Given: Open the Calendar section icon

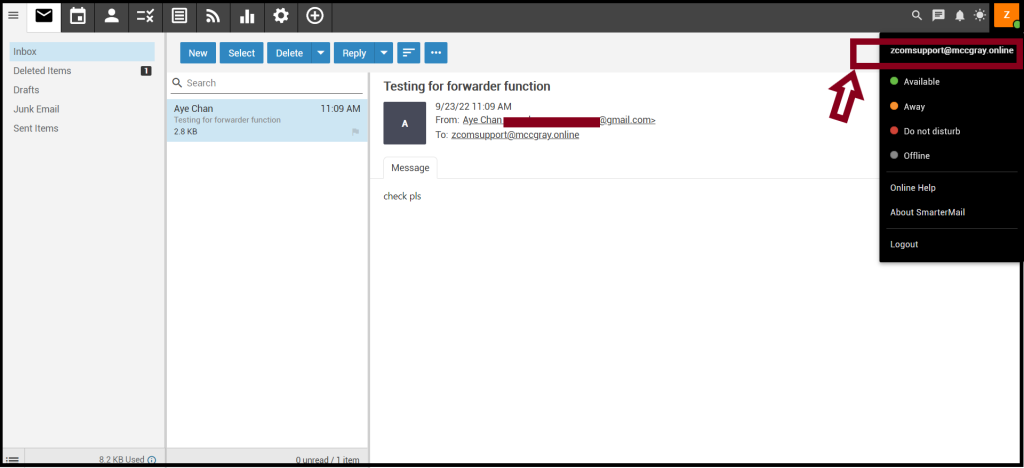Looking at the screenshot, I should [x=78, y=16].
